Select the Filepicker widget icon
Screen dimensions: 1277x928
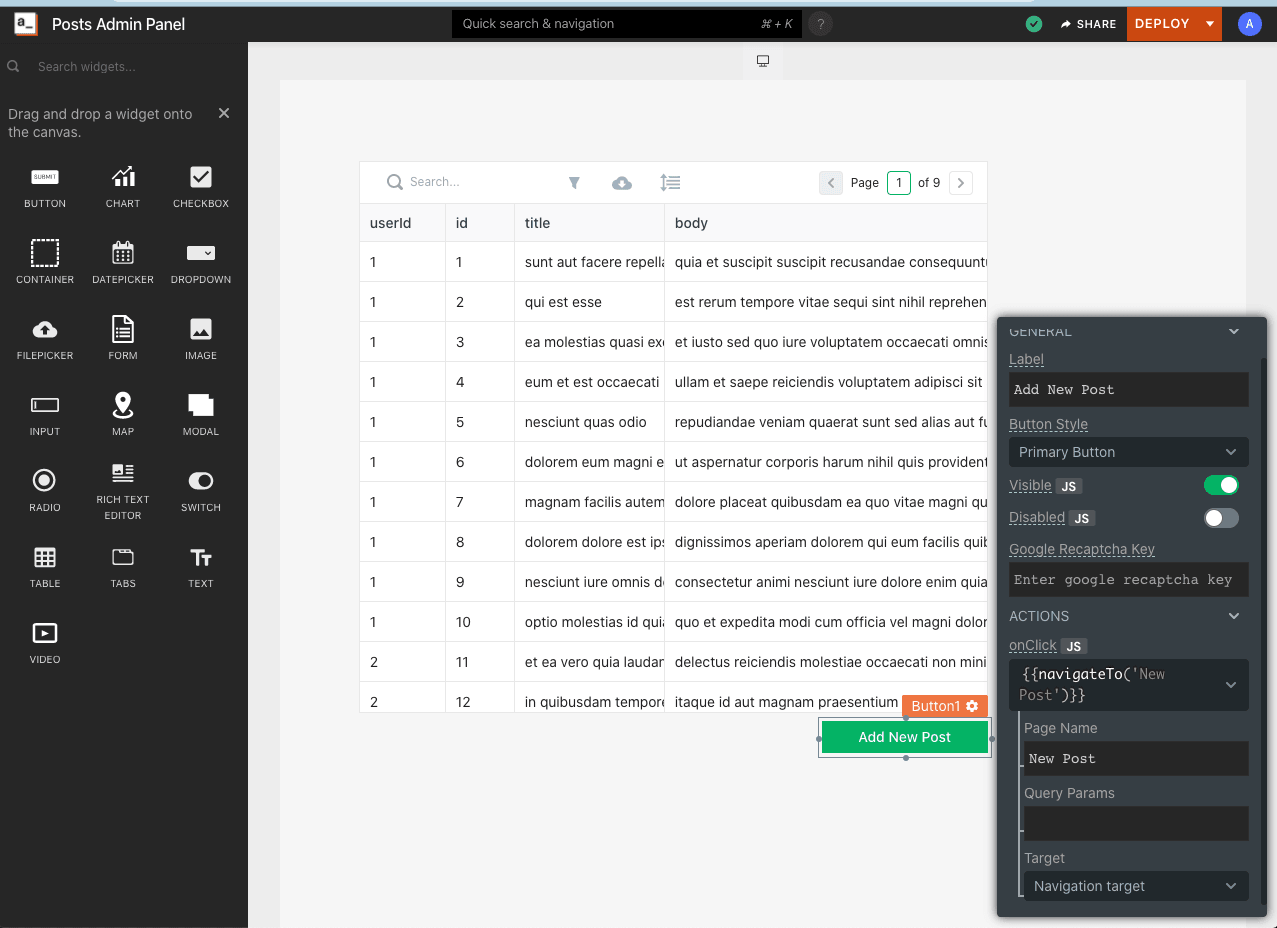[x=45, y=329]
